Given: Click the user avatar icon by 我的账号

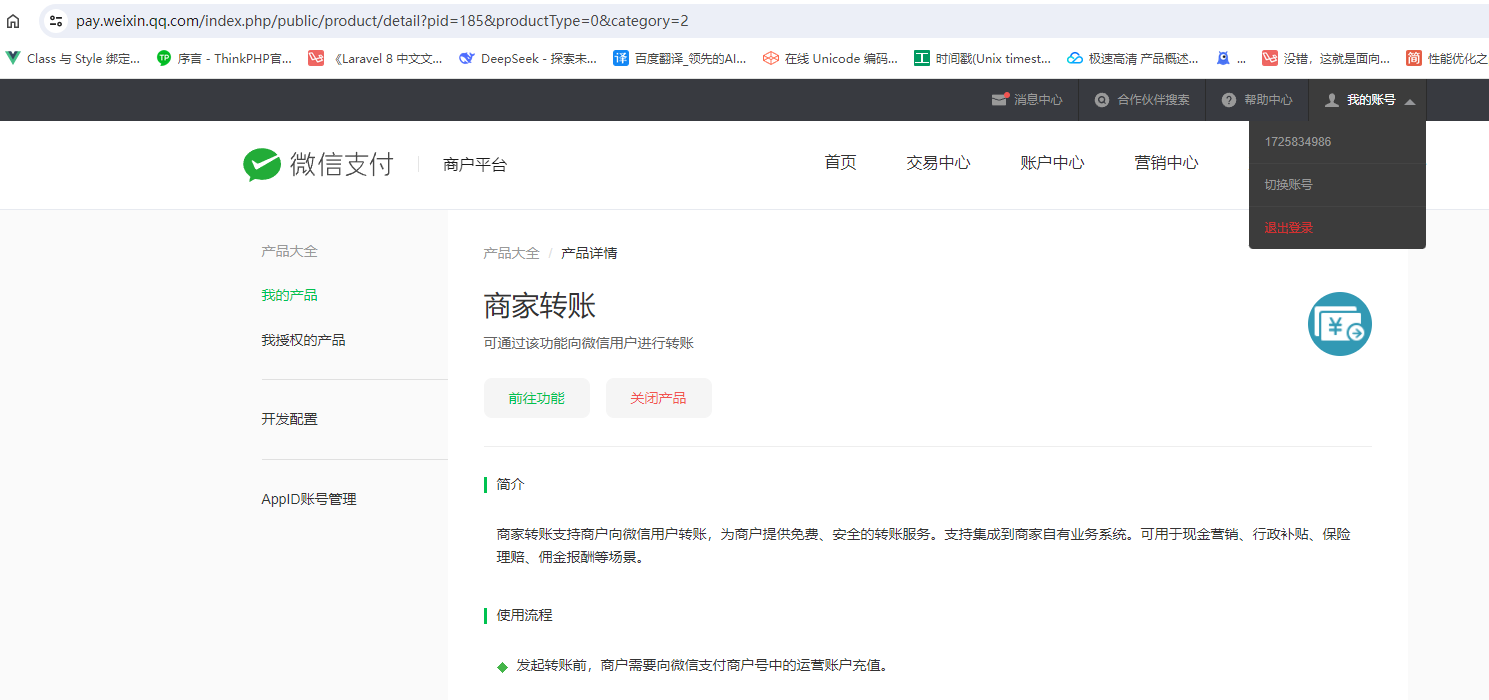Looking at the screenshot, I should (1331, 100).
